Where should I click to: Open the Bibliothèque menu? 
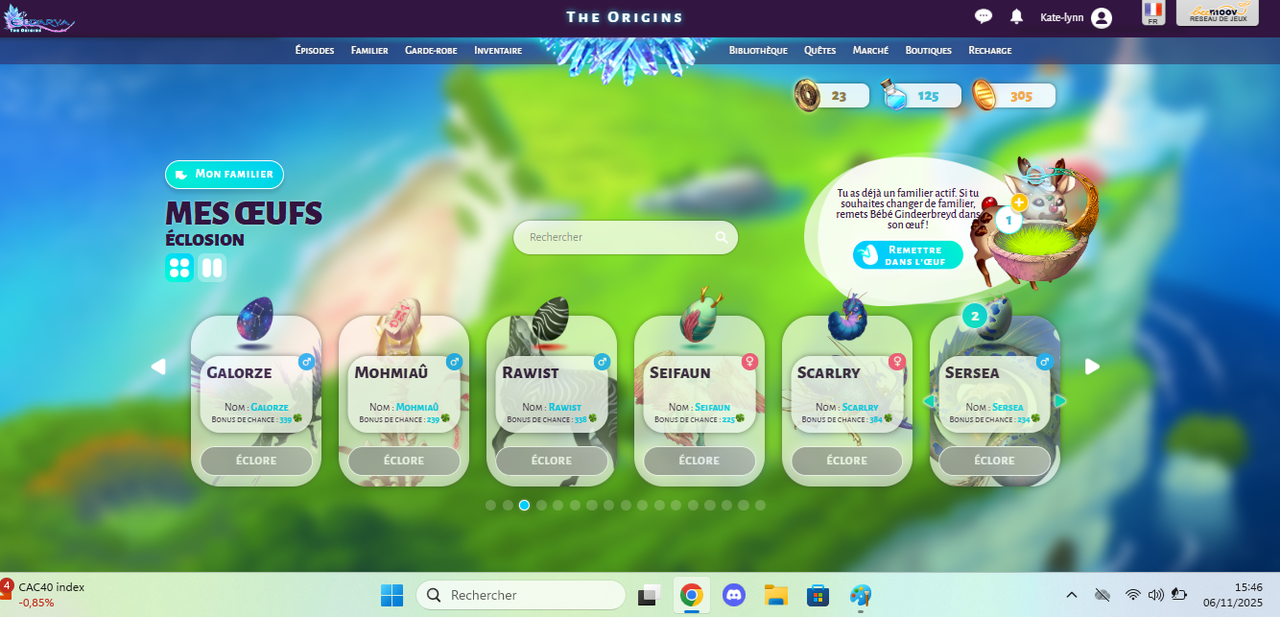click(758, 50)
